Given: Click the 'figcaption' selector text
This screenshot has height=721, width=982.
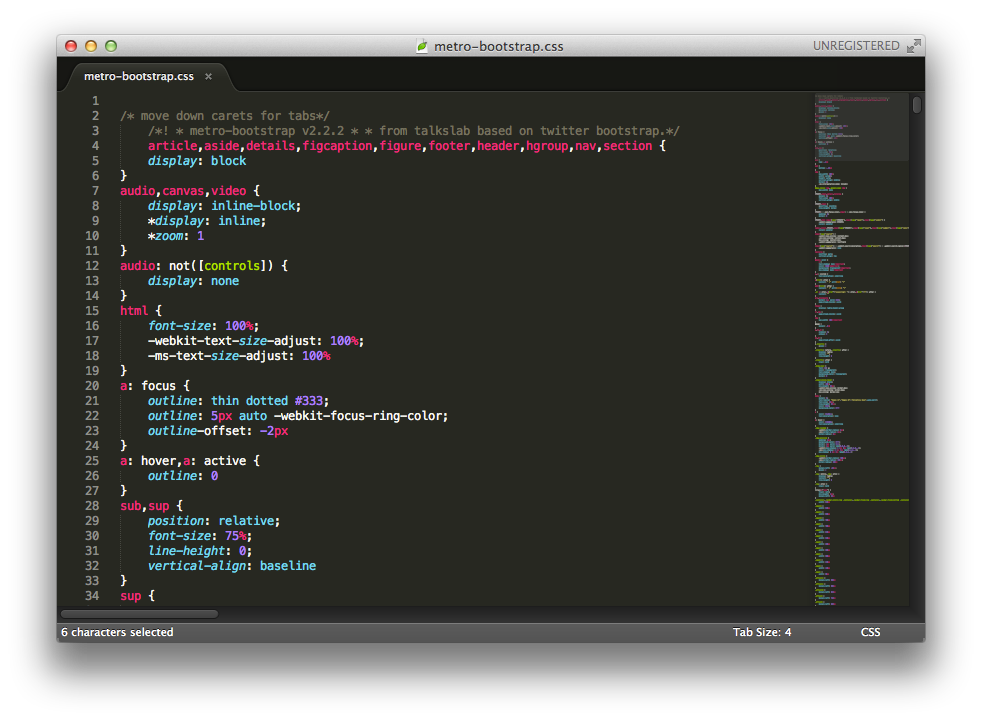Looking at the screenshot, I should point(338,146).
